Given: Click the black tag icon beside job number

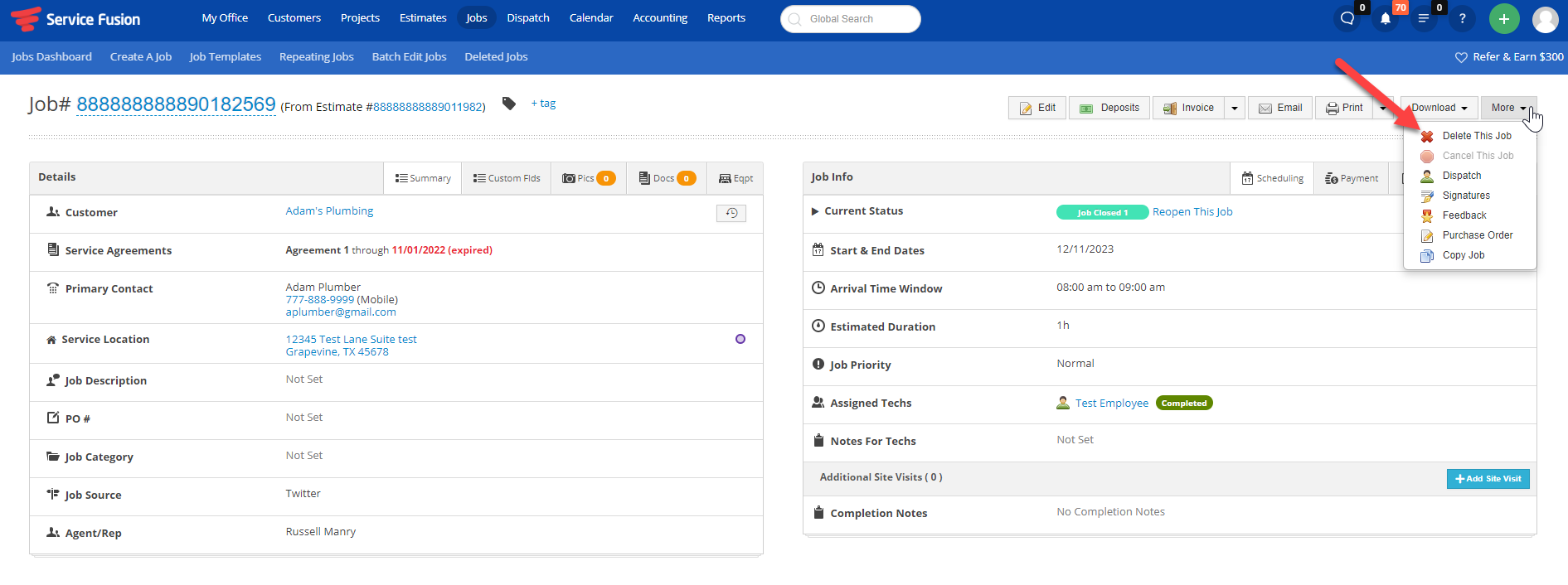Looking at the screenshot, I should coord(509,104).
